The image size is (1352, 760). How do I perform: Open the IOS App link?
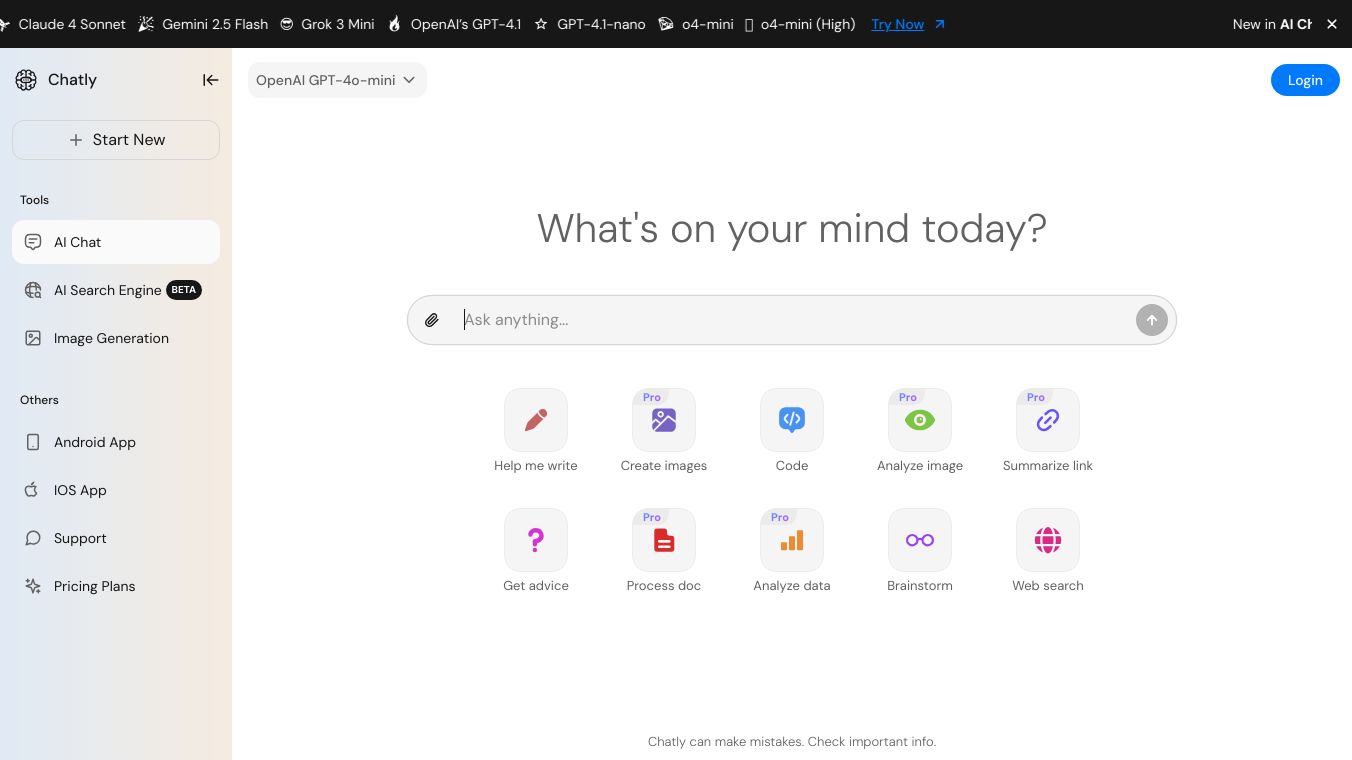tap(116, 490)
